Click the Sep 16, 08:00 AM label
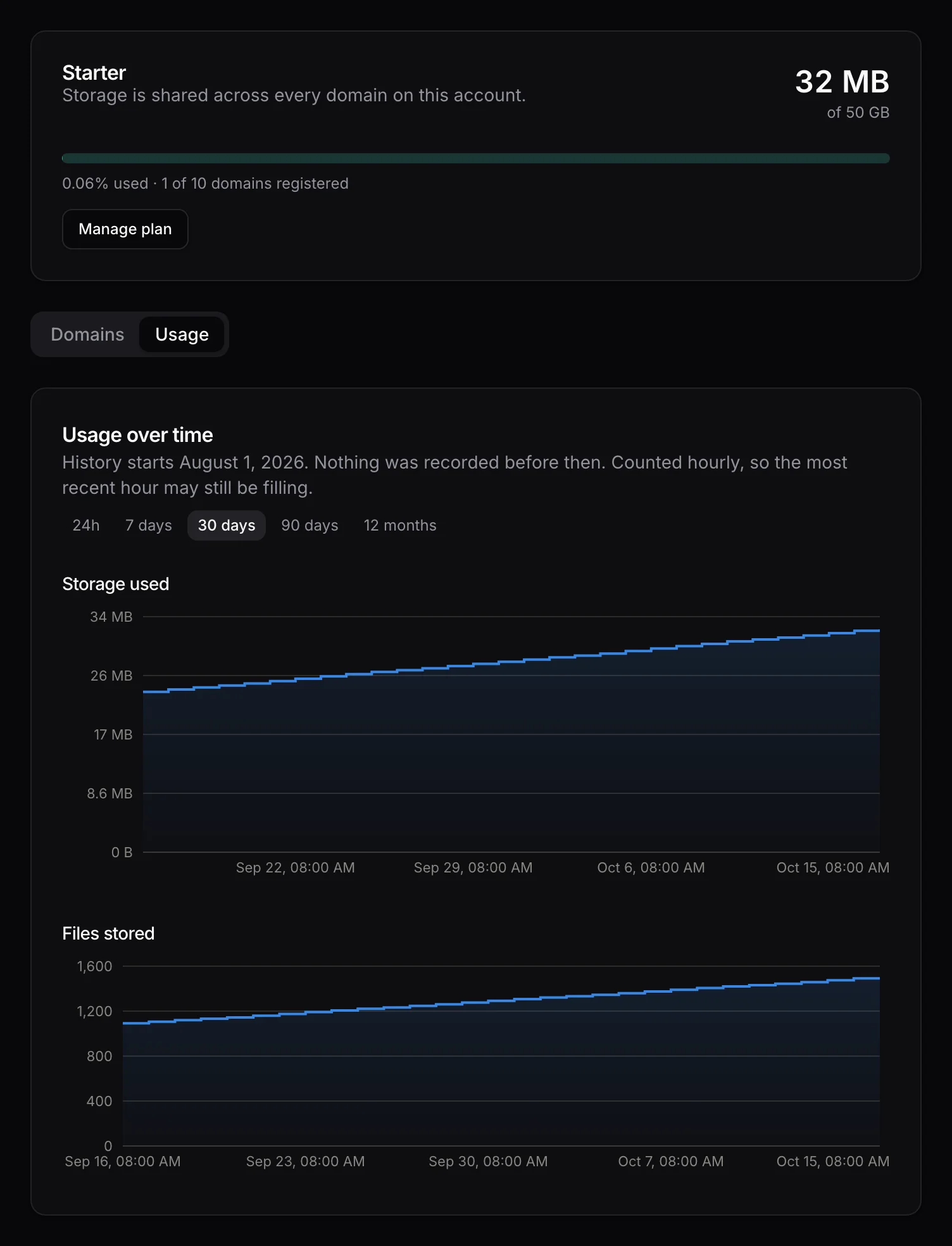This screenshot has height=1246, width=952. pyautogui.click(x=123, y=1161)
